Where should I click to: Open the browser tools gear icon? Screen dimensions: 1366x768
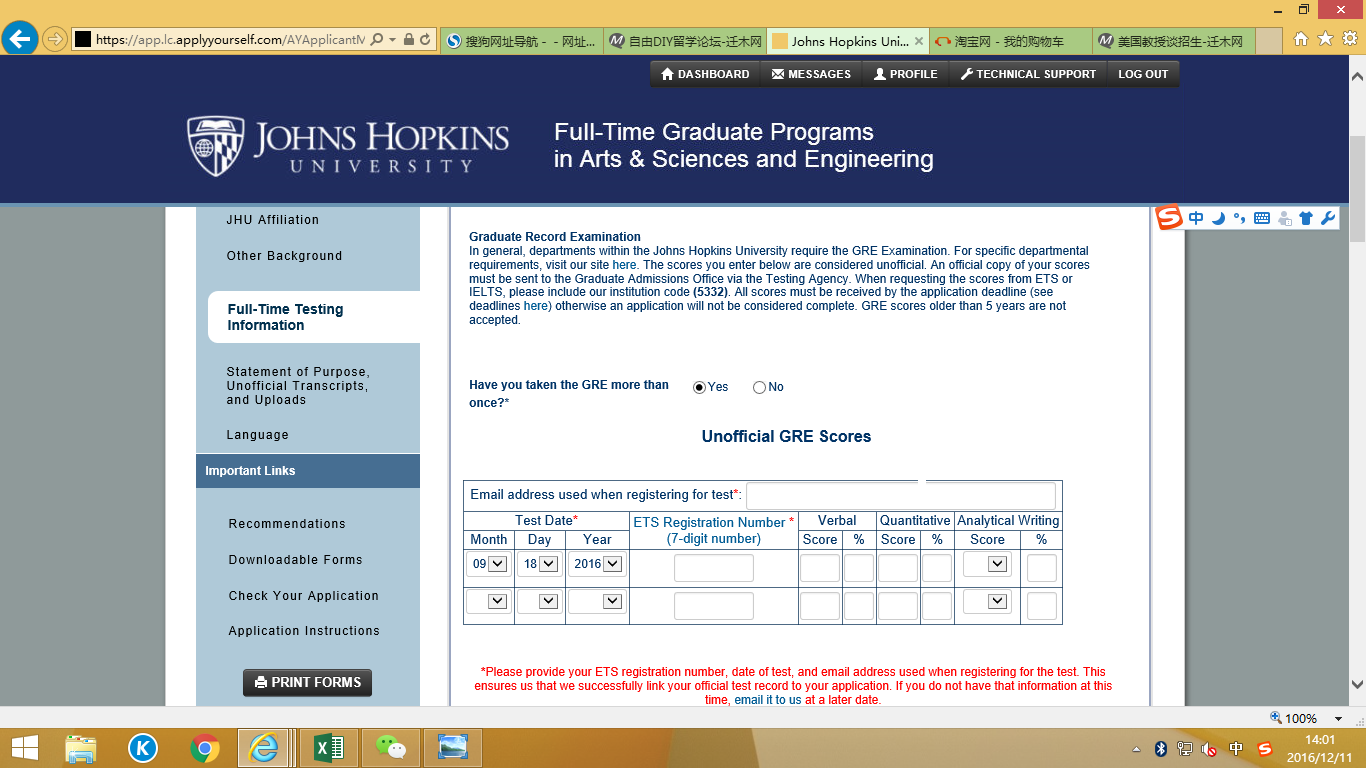[x=1349, y=39]
